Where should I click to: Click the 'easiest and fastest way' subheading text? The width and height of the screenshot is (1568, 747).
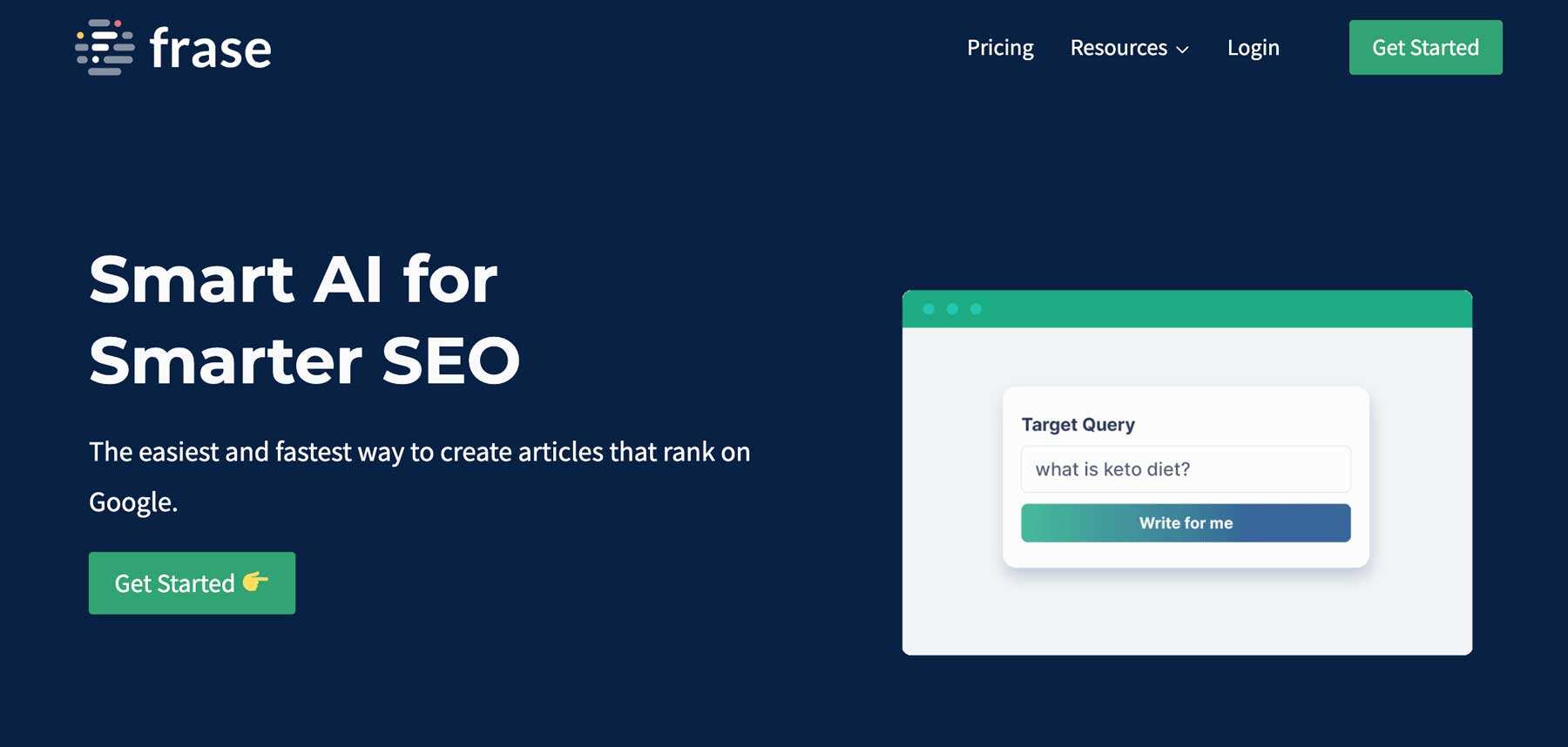[419, 453]
